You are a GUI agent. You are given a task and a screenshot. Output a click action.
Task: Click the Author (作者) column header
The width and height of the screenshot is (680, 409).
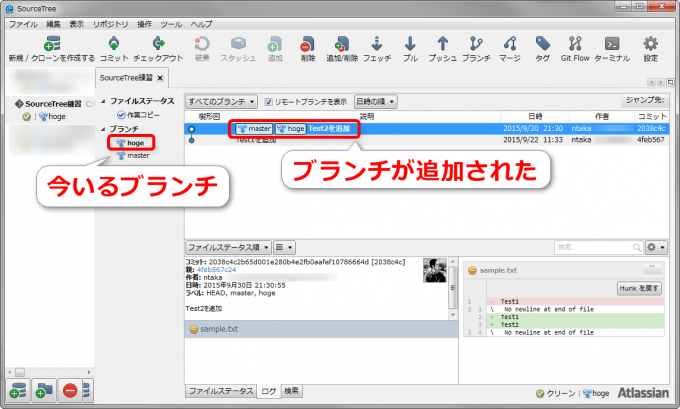click(602, 116)
